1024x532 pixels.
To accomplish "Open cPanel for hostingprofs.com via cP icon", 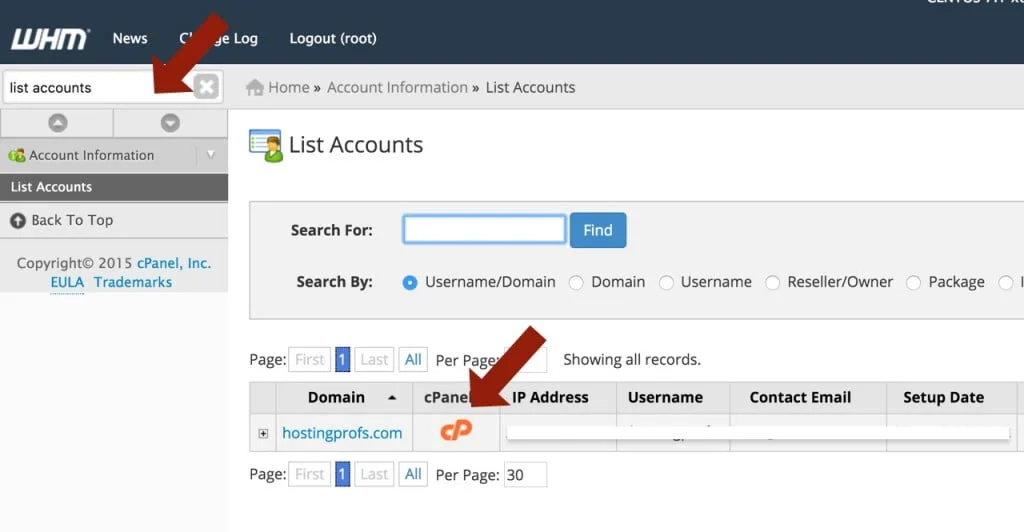I will [x=456, y=430].
